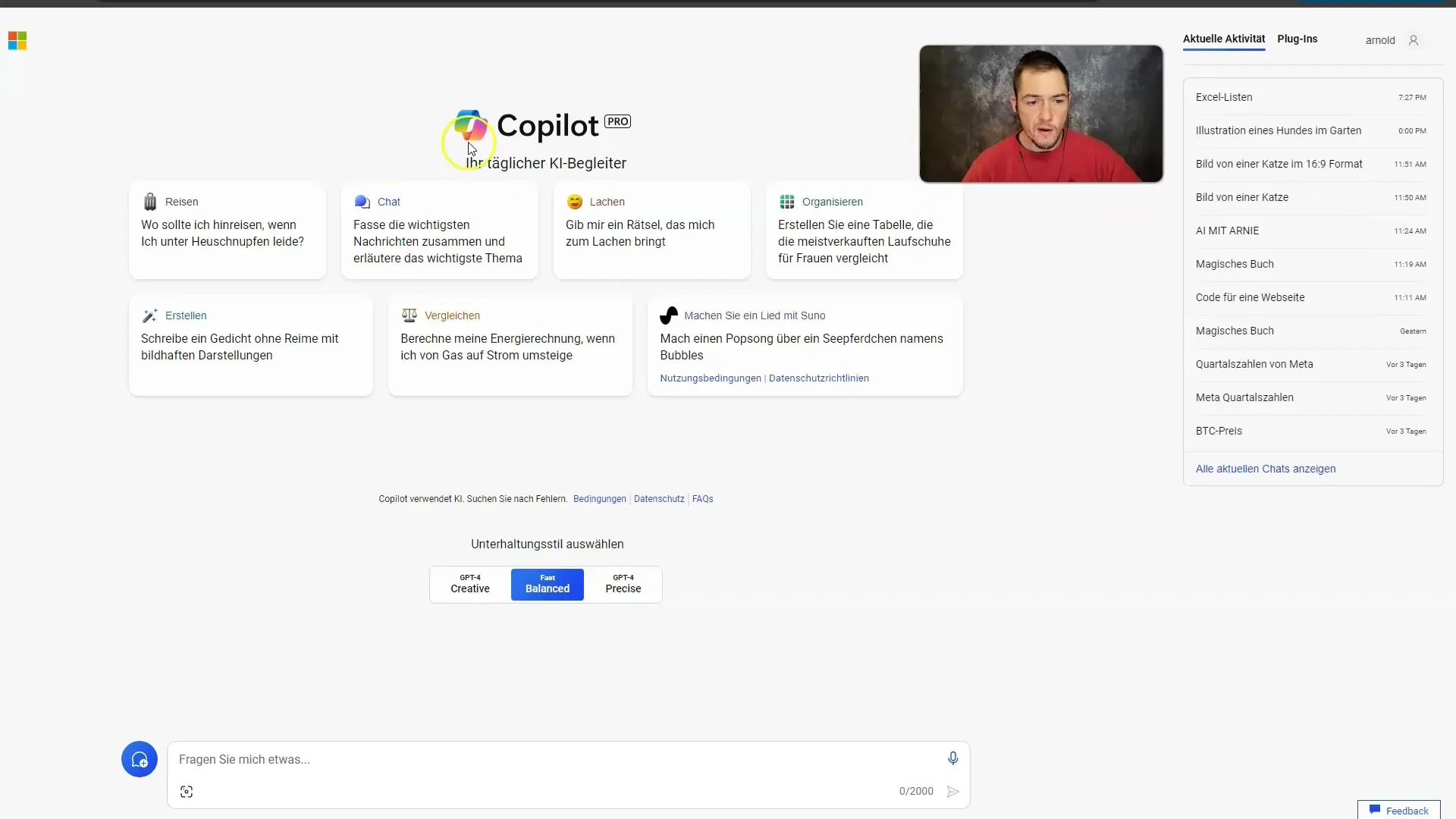Click the webcam video thumbnail

(1040, 113)
